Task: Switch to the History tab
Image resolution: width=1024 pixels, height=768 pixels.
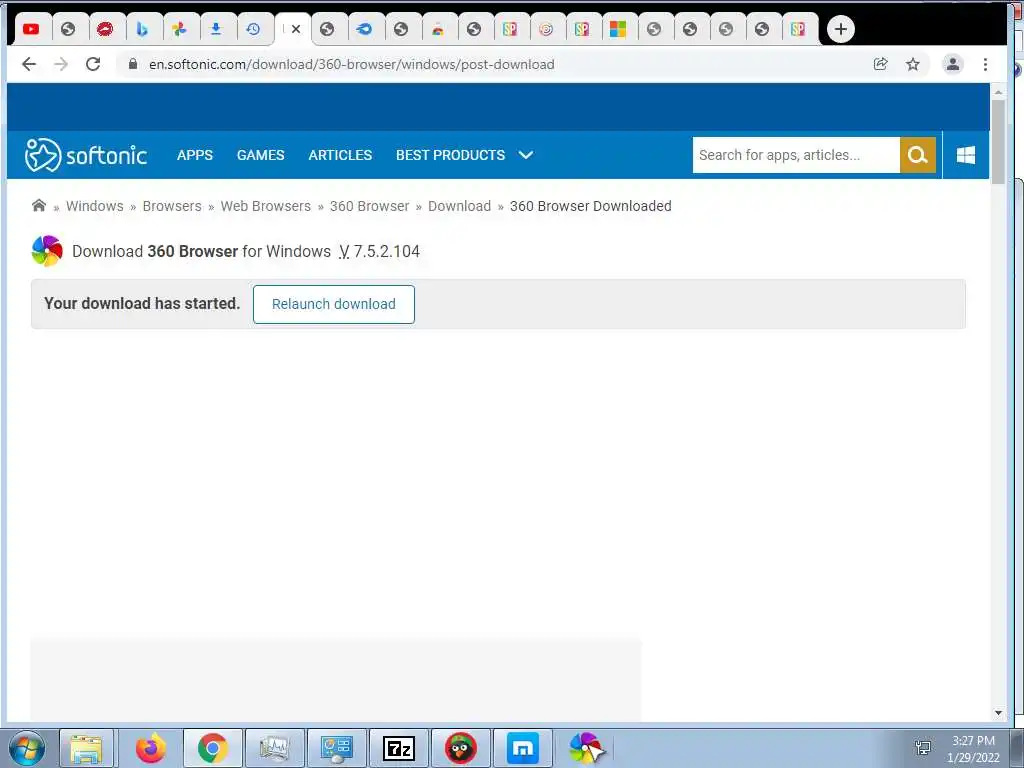Action: coord(253,29)
